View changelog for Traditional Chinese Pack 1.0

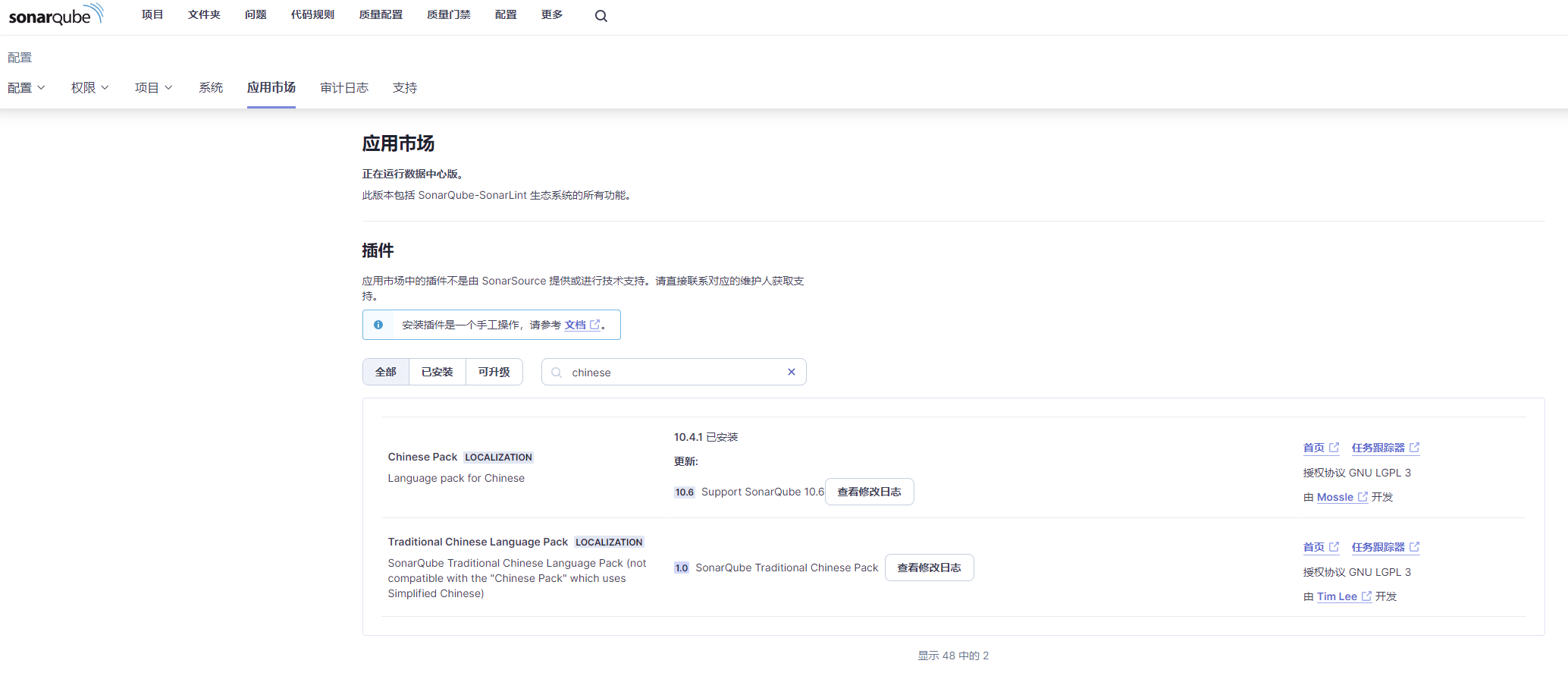click(929, 568)
